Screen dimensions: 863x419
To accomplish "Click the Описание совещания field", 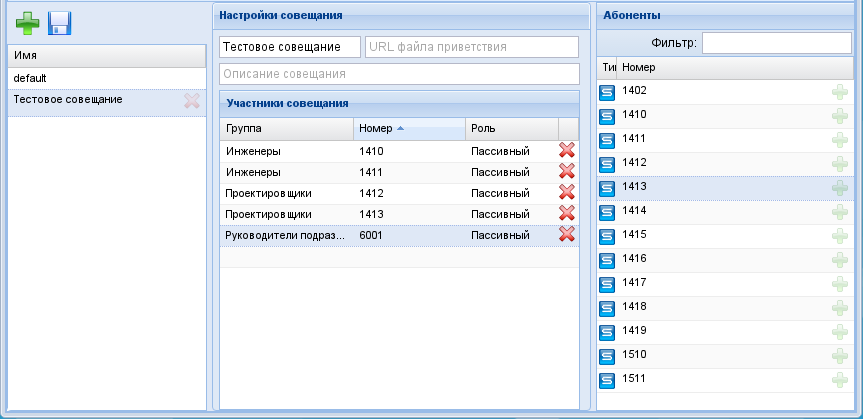I will coord(399,74).
